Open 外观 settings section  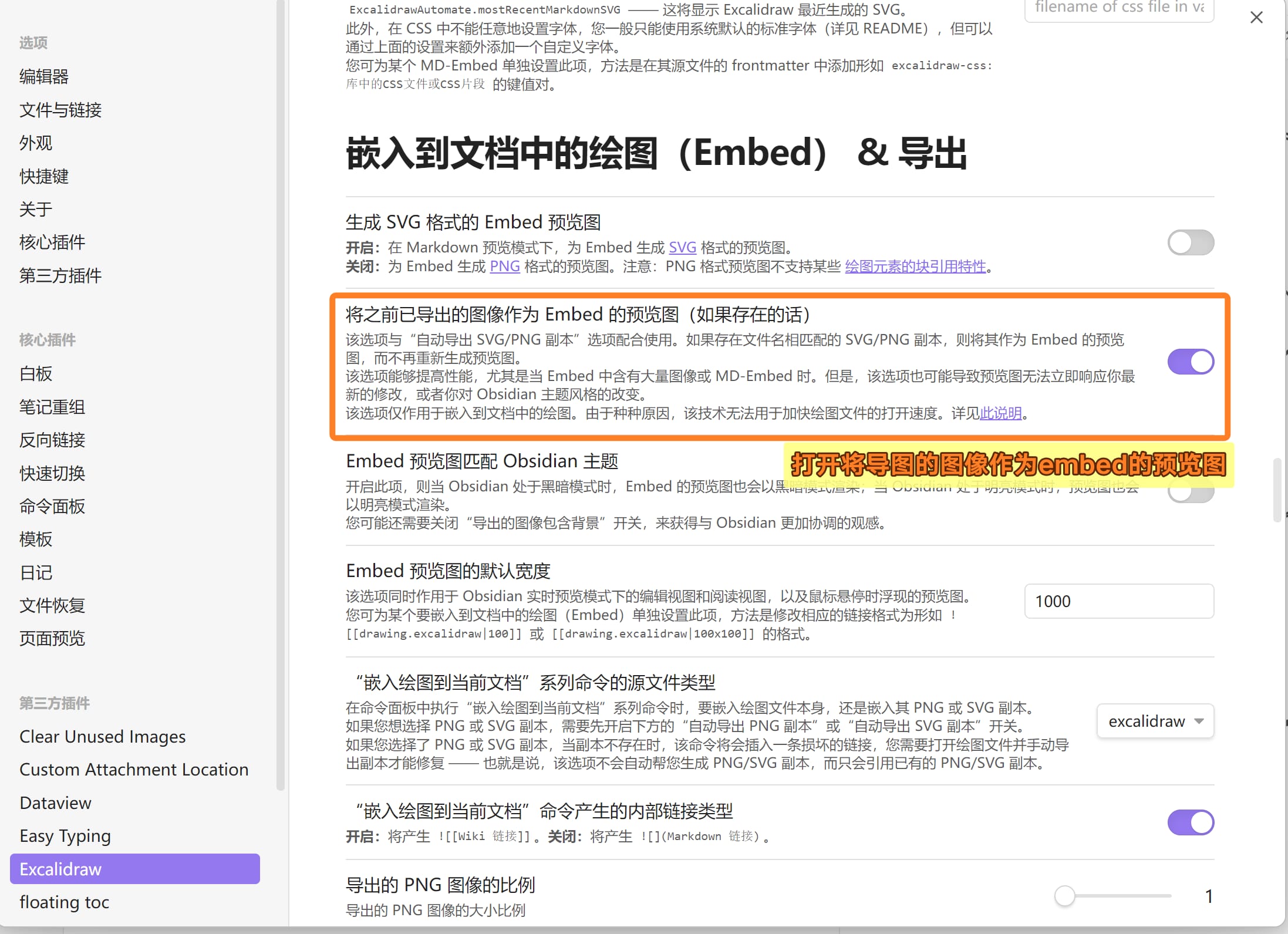pos(36,143)
